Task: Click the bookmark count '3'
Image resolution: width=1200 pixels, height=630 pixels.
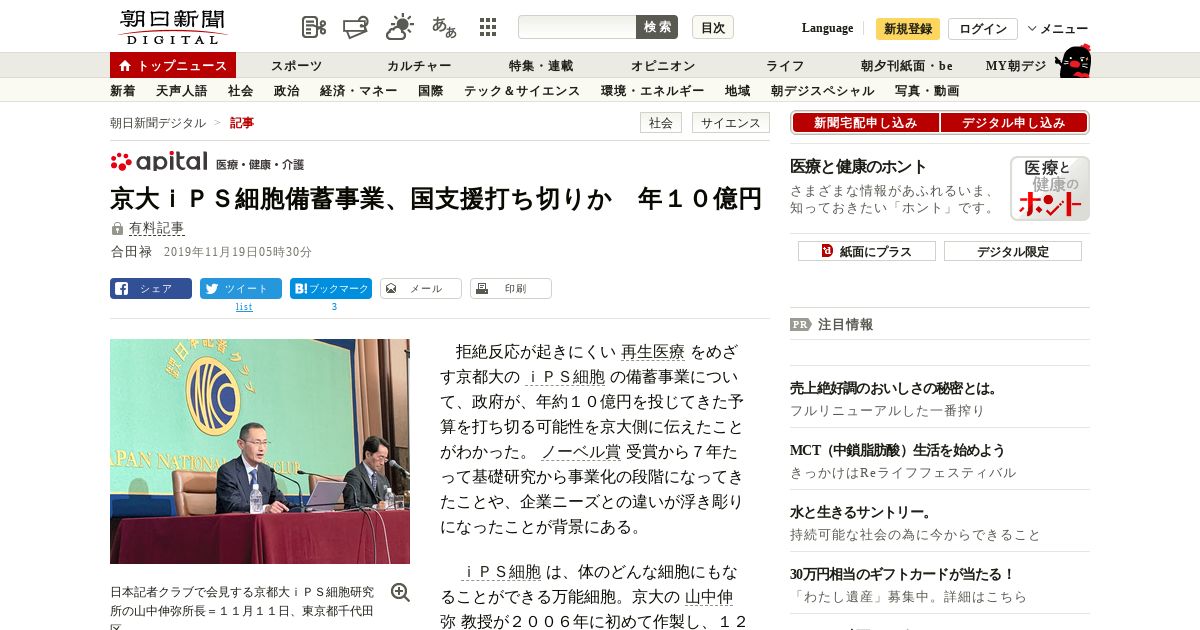Action: pos(334,307)
